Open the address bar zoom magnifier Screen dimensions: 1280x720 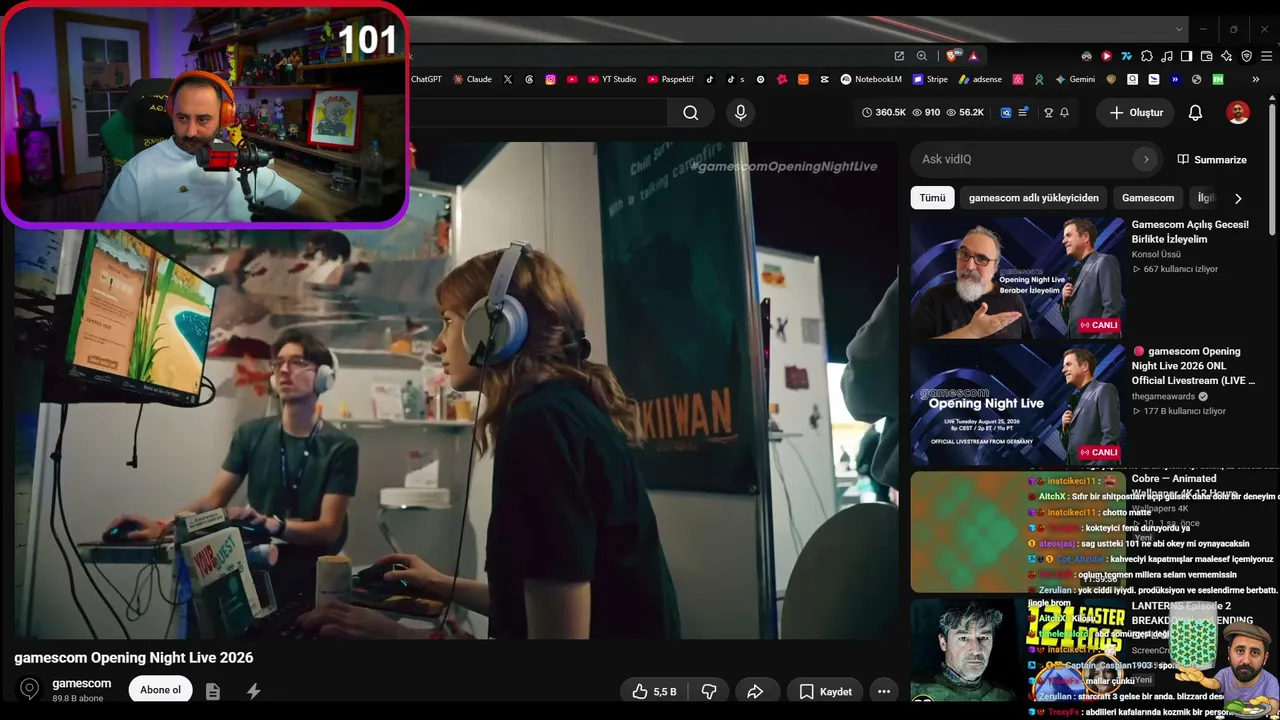pyautogui.click(x=921, y=56)
